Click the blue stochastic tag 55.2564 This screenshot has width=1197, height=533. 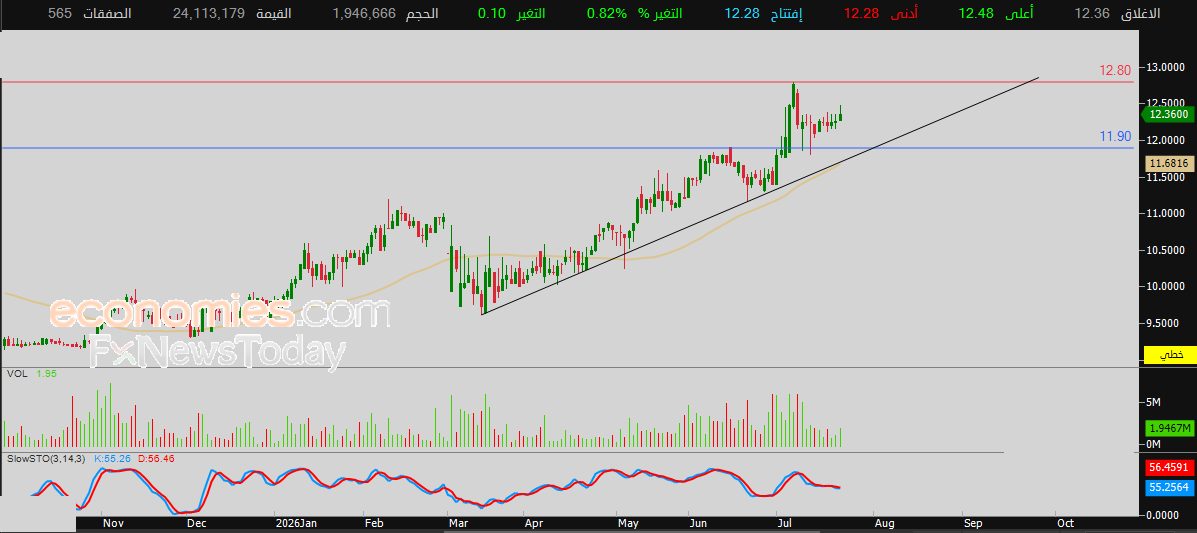(x=1170, y=487)
